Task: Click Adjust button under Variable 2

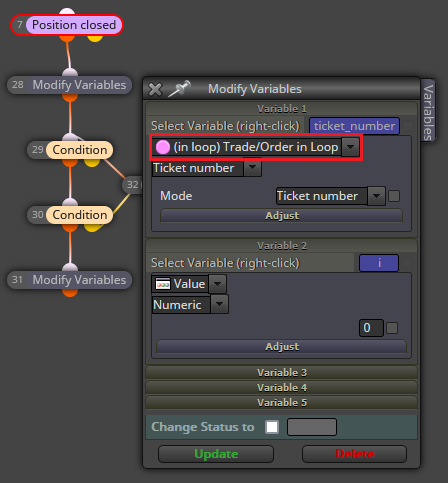Action: click(x=282, y=347)
